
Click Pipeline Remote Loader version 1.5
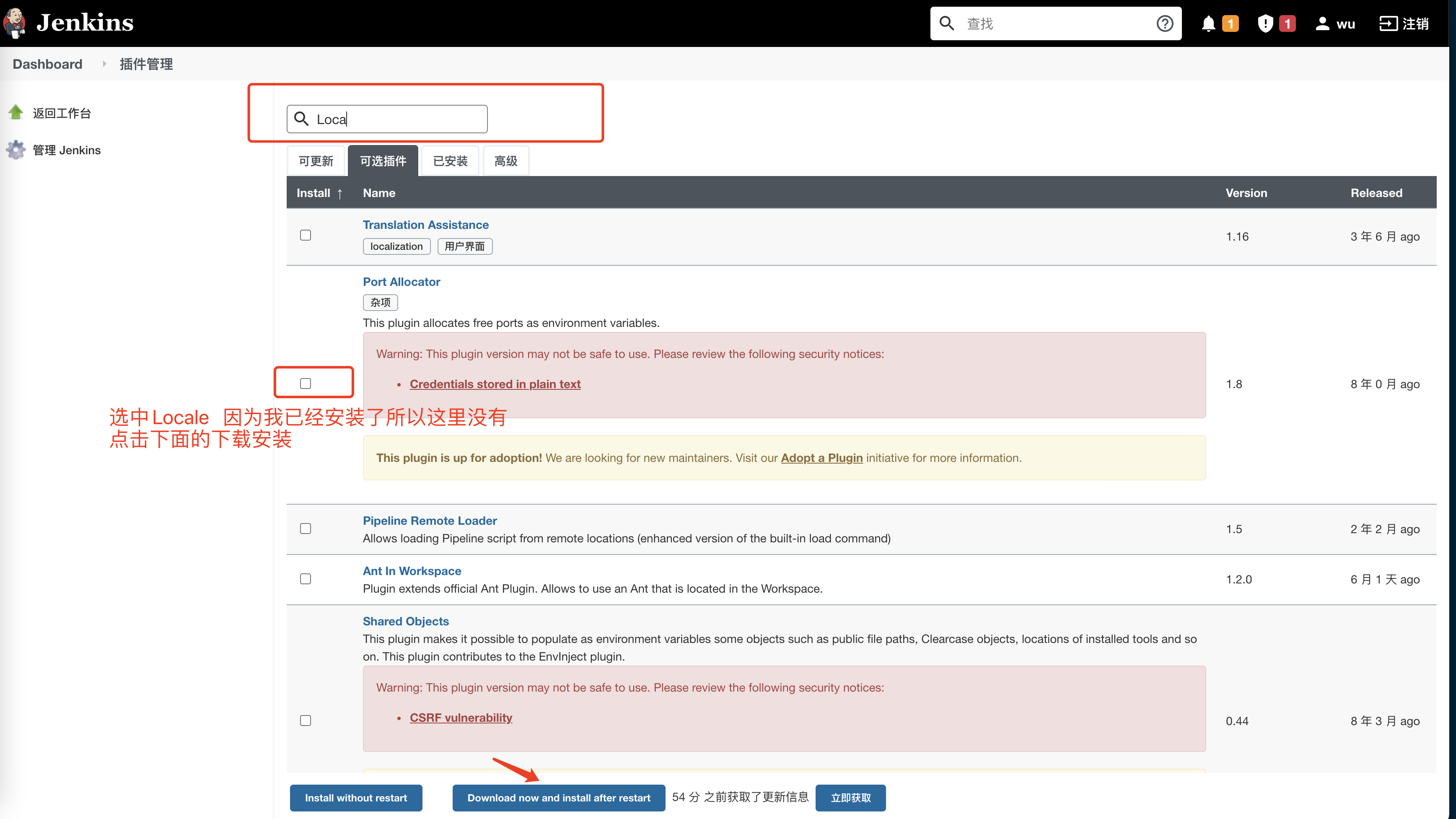(x=1234, y=529)
